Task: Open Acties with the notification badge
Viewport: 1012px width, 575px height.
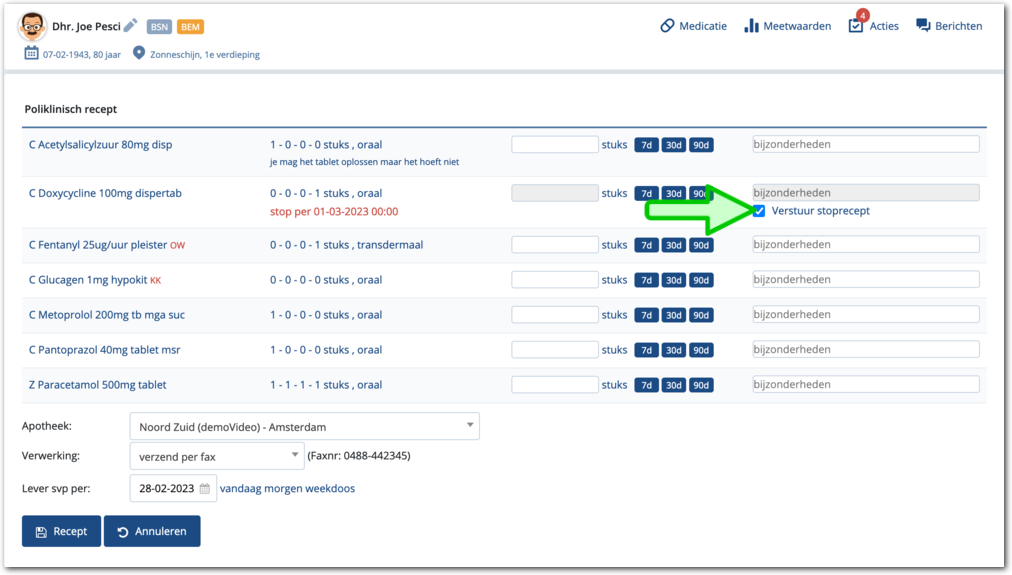Action: (x=856, y=25)
